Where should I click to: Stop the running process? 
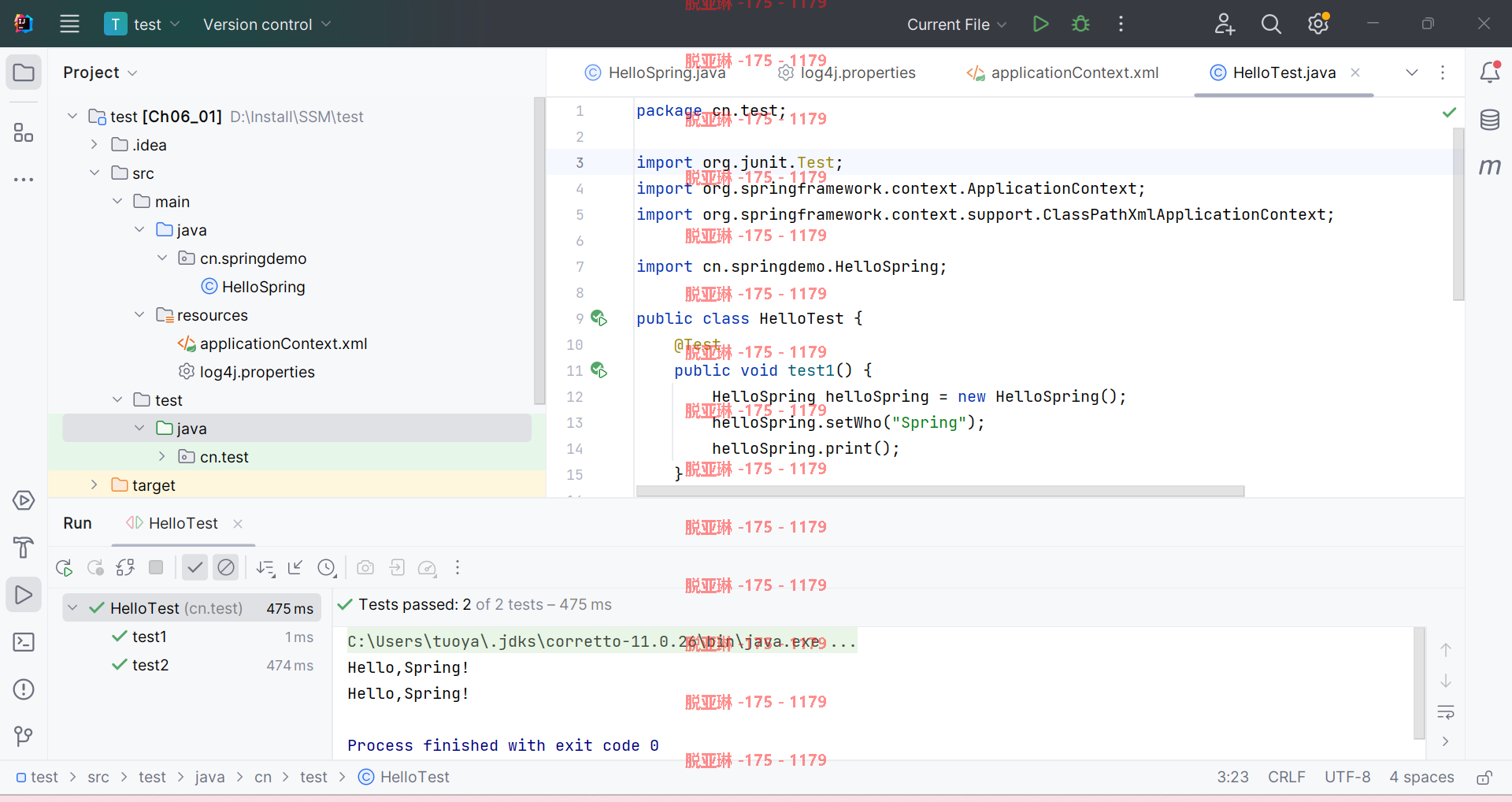(x=156, y=567)
